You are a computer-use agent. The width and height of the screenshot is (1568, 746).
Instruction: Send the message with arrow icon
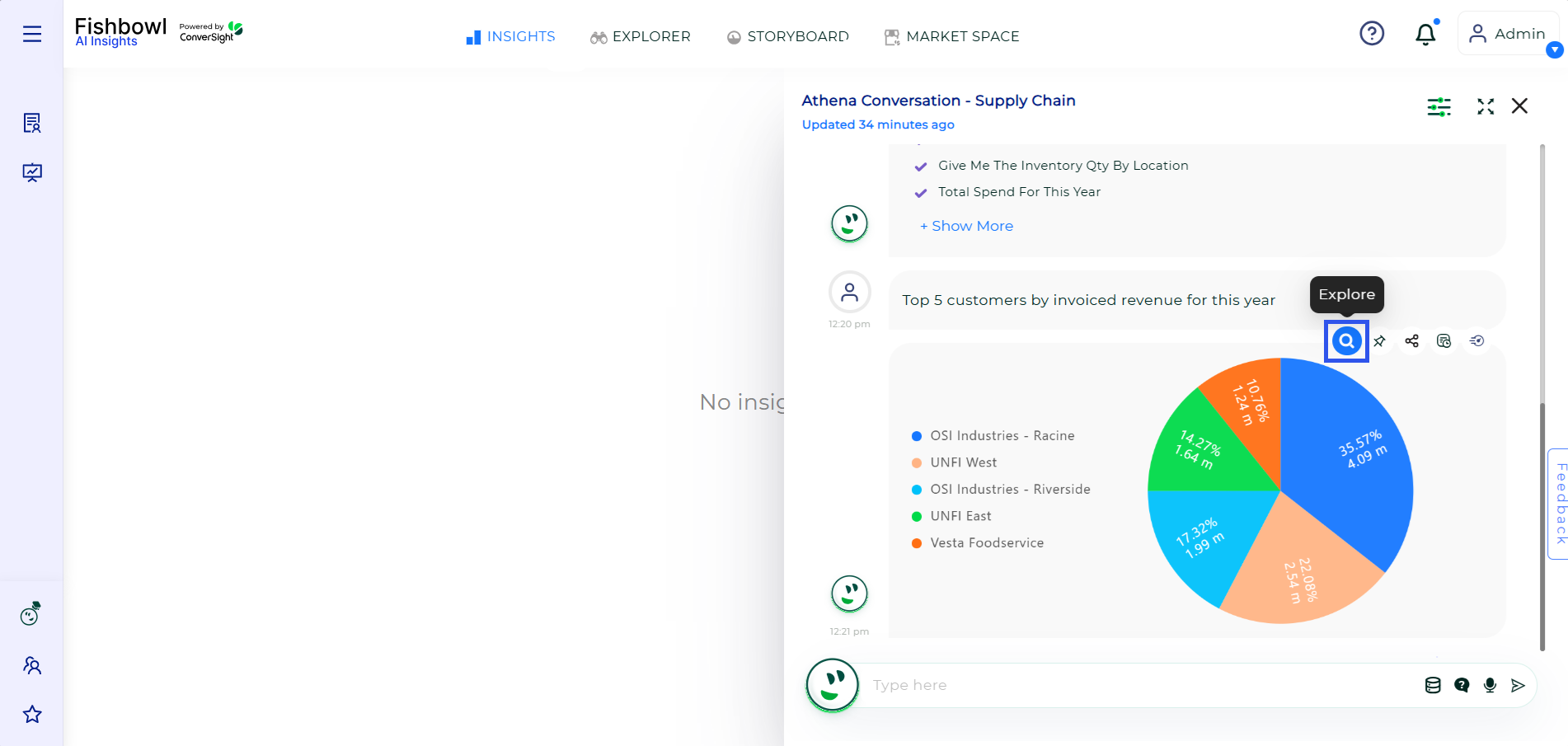click(1518, 685)
